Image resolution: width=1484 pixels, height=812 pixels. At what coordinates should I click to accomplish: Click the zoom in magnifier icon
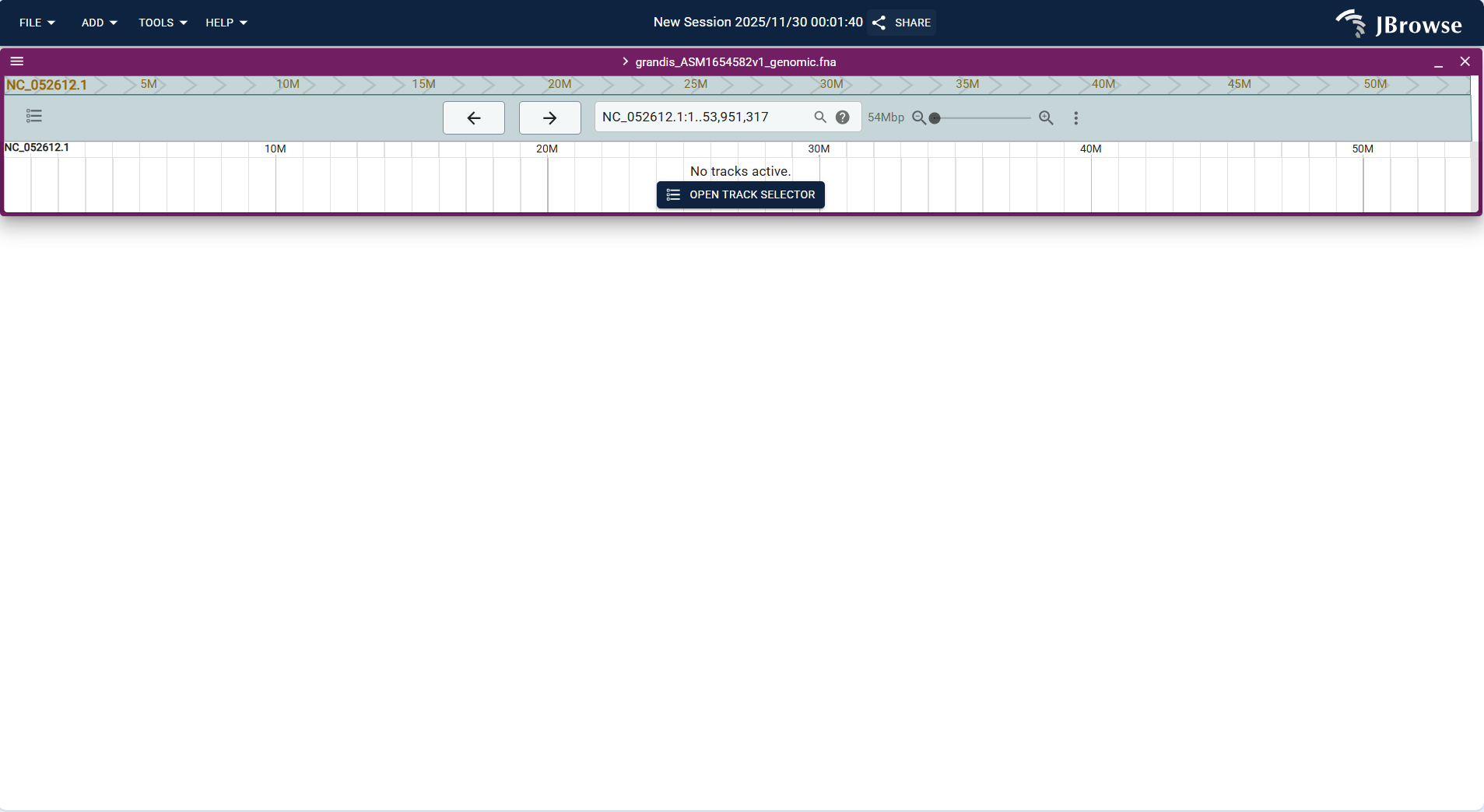(x=1045, y=118)
